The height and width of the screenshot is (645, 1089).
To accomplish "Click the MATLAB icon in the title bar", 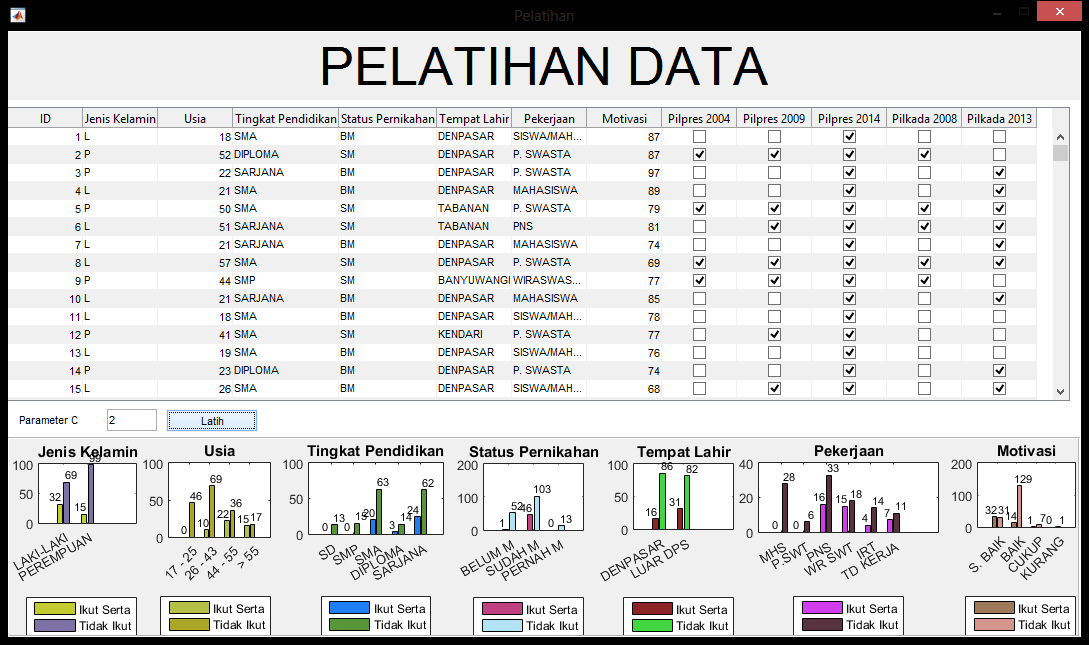I will coord(17,15).
